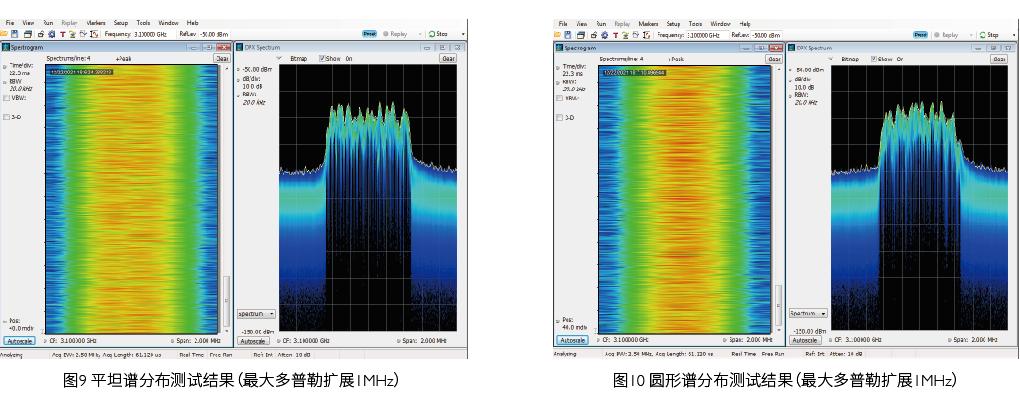Click the Pos value in Figure 10 Spectrogram
This screenshot has height=402, width=1020.
click(574, 327)
